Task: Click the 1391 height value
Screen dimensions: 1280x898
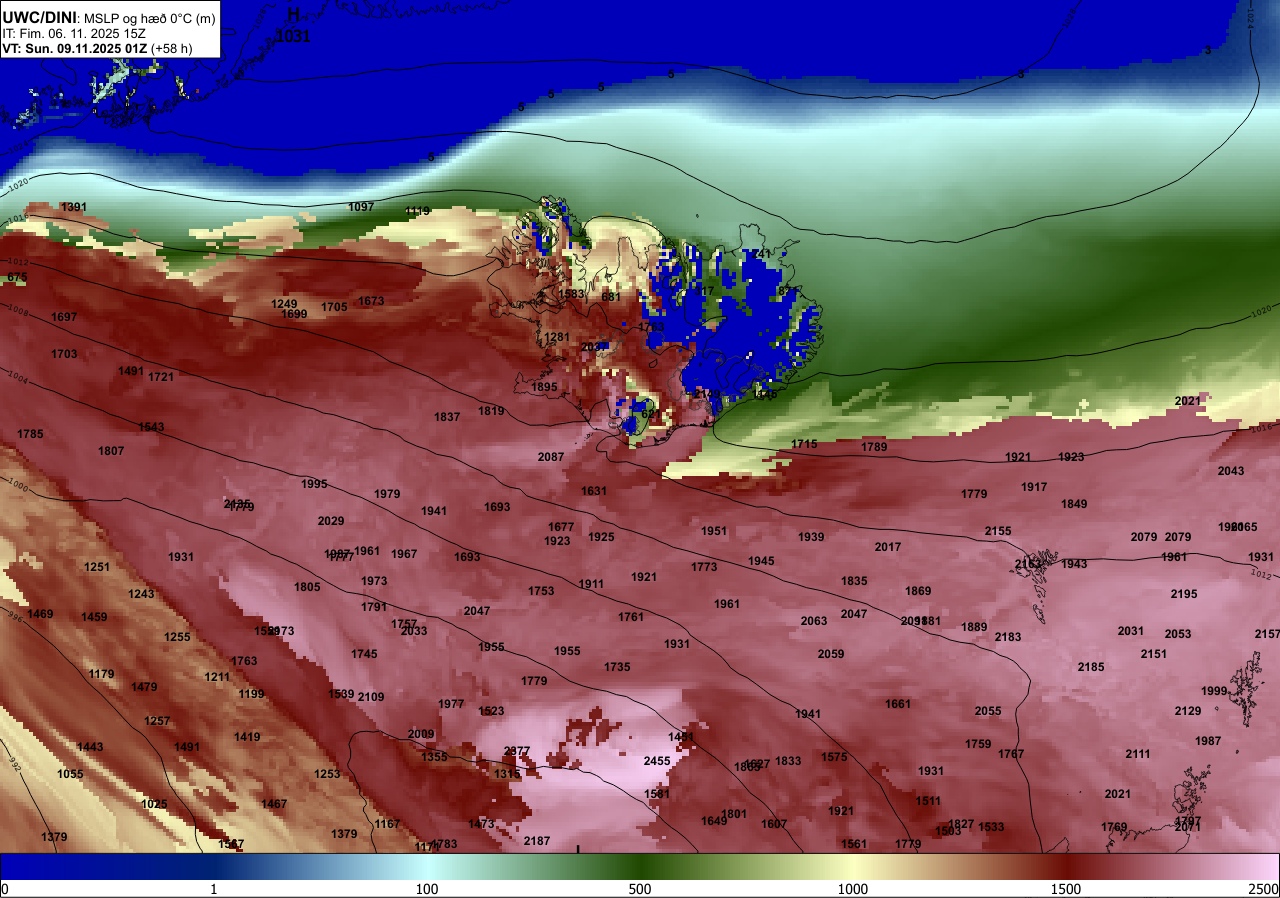Action: [x=74, y=207]
